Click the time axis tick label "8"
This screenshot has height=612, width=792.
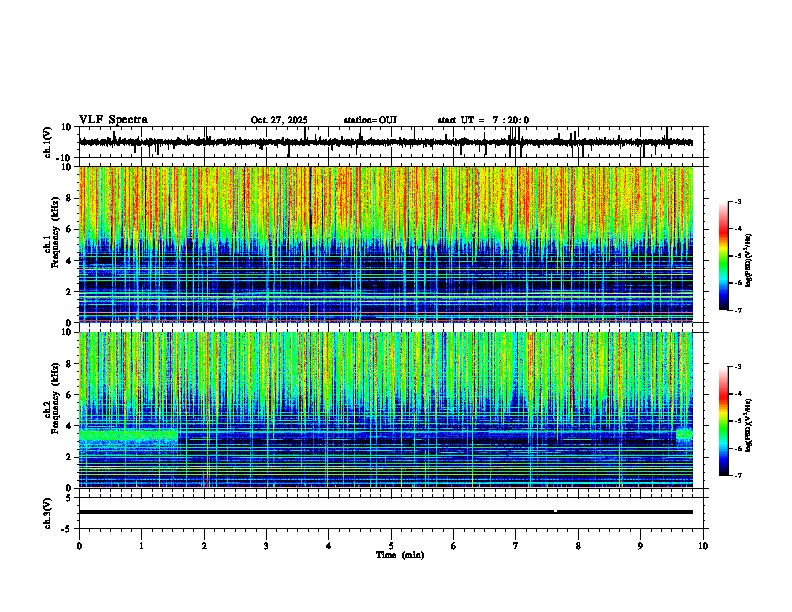pos(578,546)
